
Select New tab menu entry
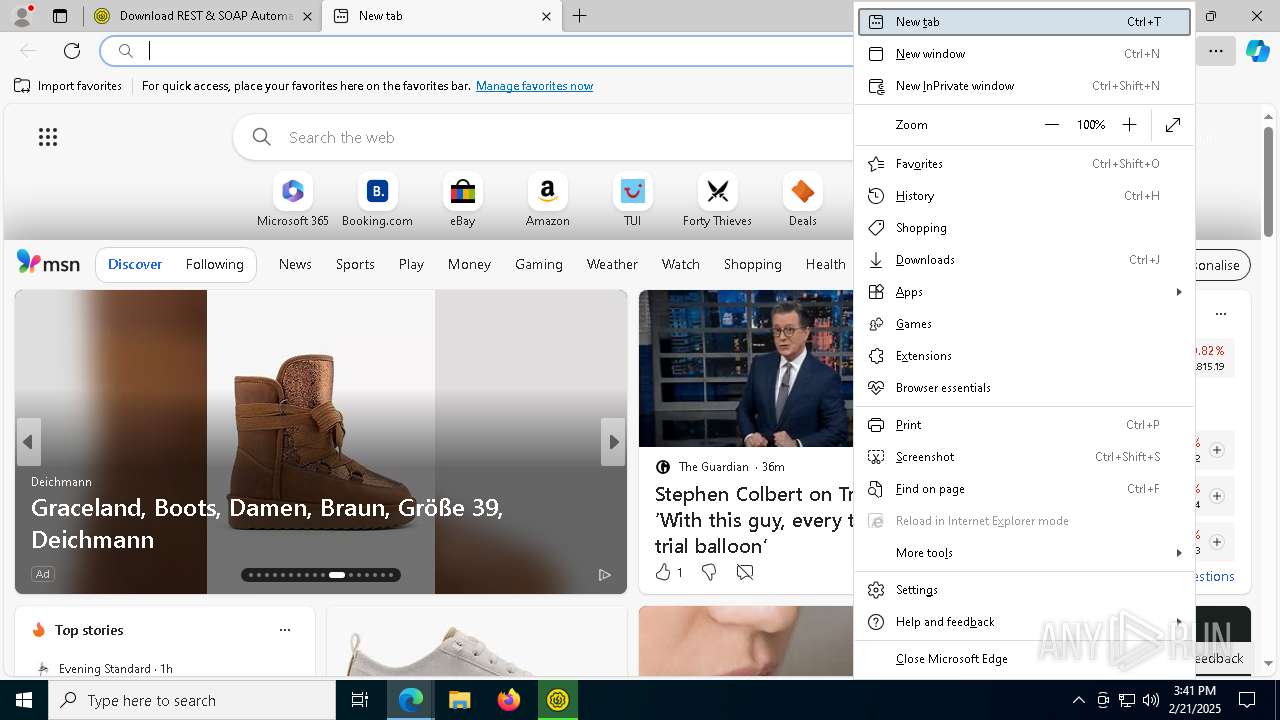pyautogui.click(x=1025, y=22)
